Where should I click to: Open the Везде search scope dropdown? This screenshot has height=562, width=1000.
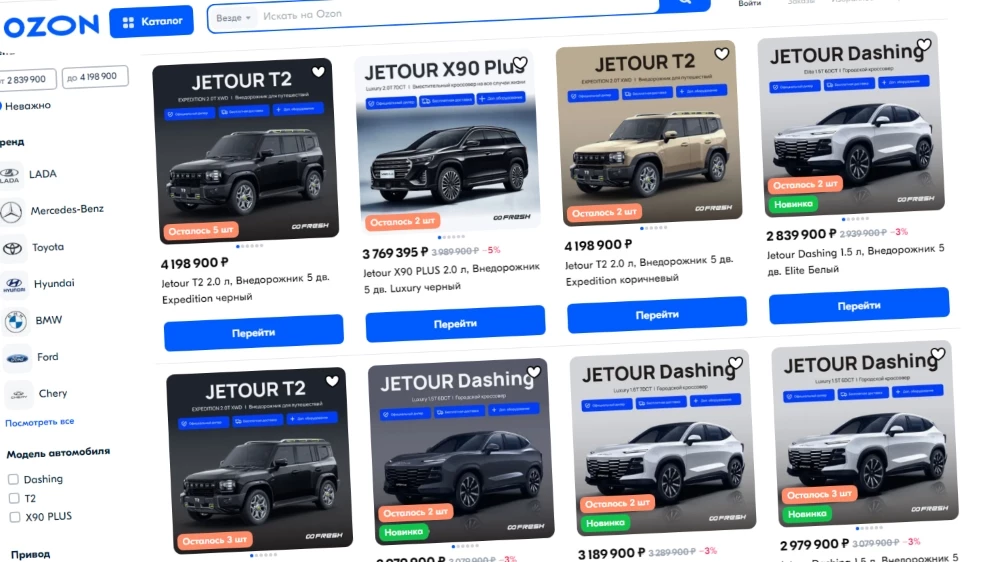click(233, 18)
